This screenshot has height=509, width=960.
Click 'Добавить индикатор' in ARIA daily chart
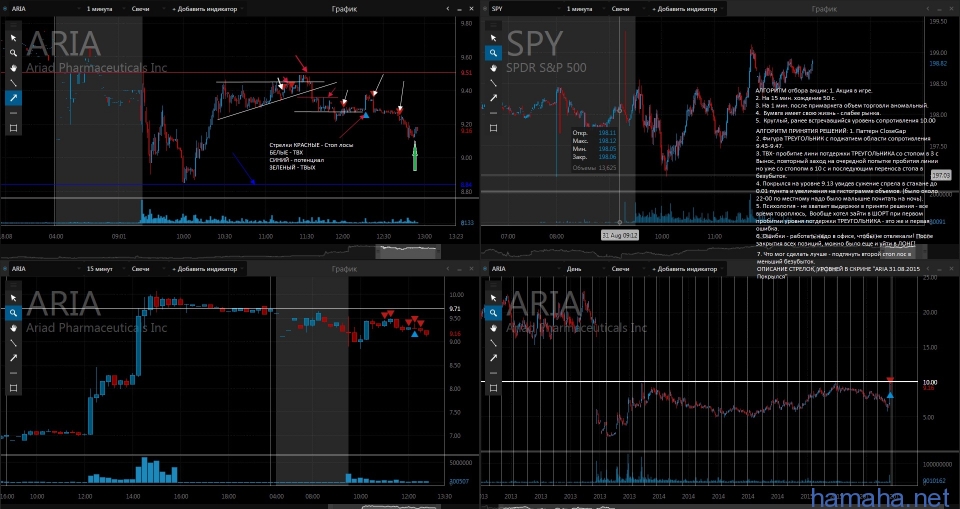(x=686, y=269)
